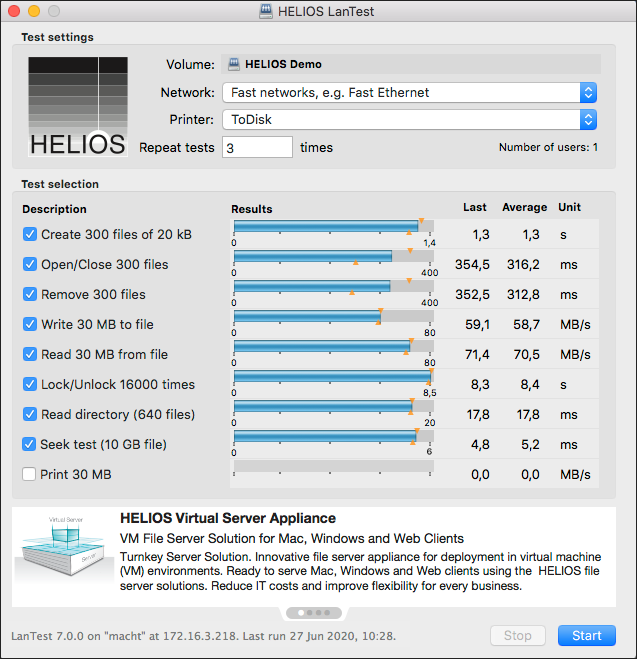This screenshot has height=659, width=637.
Task: Toggle Read directory (640 files) checkbox
Action: click(30, 414)
